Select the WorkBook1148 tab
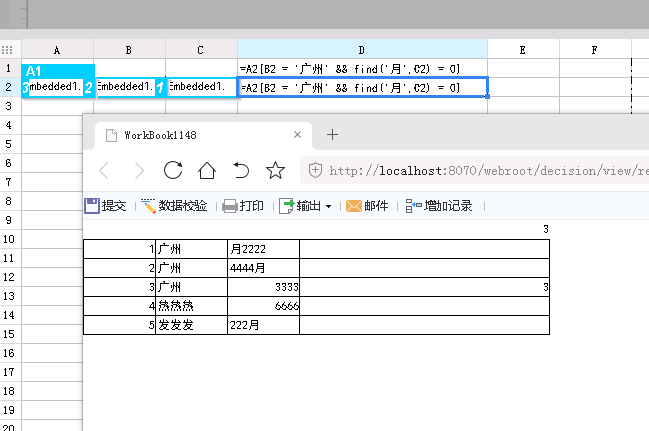This screenshot has width=649, height=431. coord(203,135)
